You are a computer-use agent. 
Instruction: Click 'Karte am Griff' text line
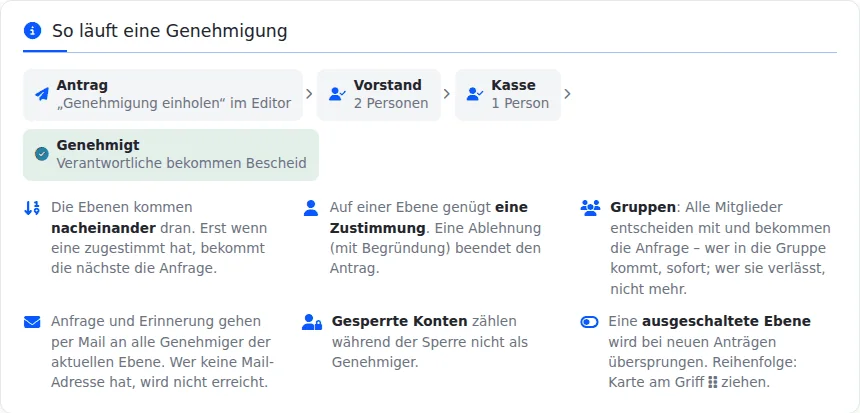[x=657, y=382]
